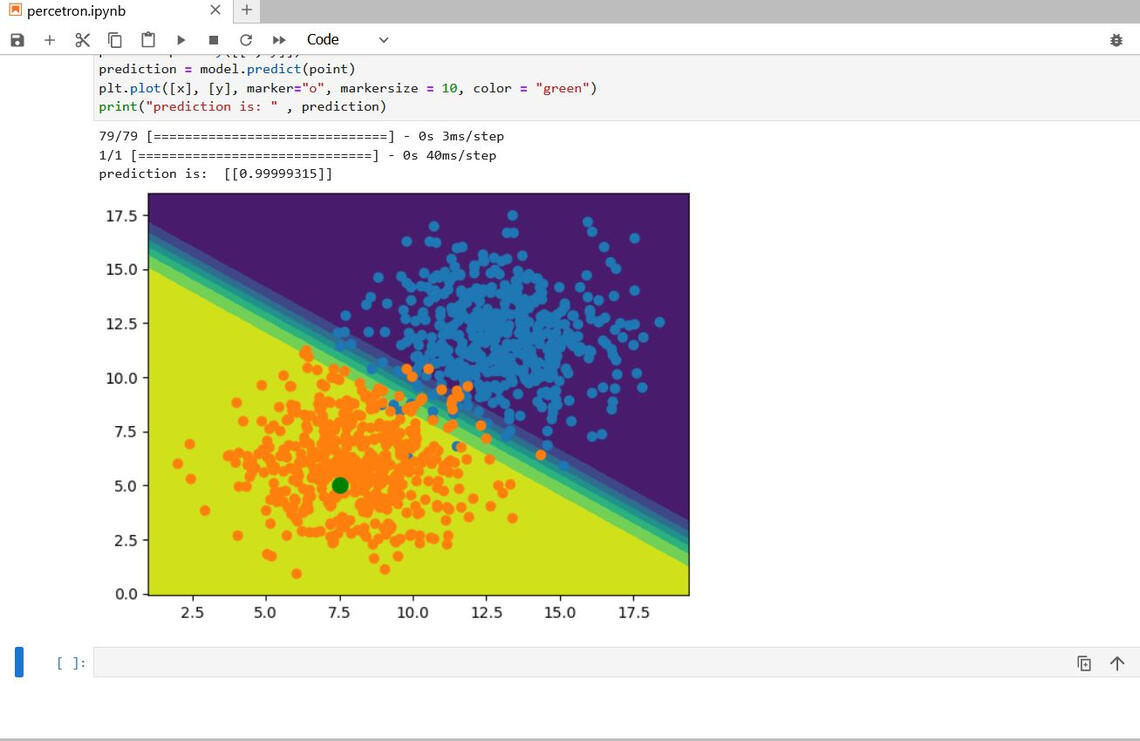Open a new launcher tab
Image resolution: width=1140 pixels, height=741 pixels.
pyautogui.click(x=246, y=11)
